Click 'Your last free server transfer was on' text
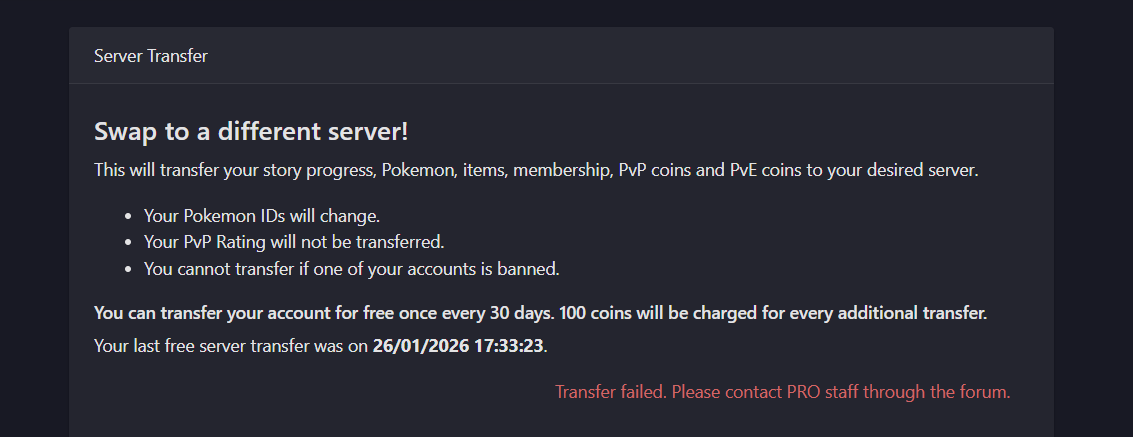 point(230,347)
